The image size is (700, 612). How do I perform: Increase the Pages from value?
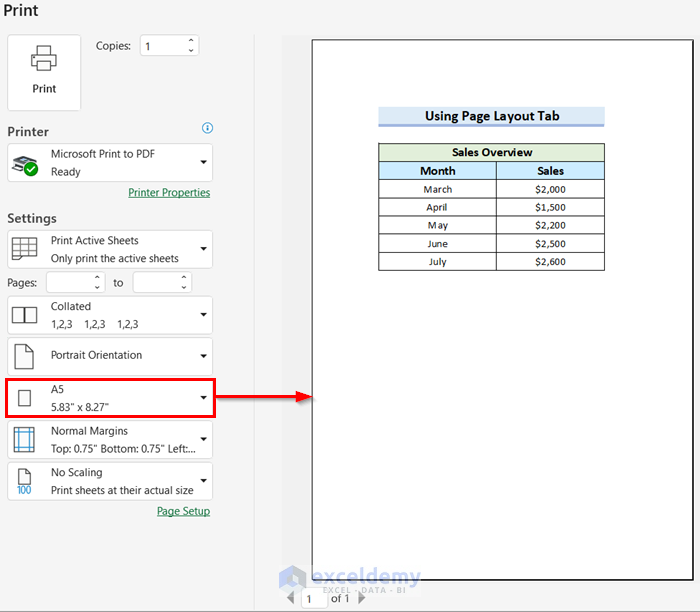pyautogui.click(x=97, y=277)
